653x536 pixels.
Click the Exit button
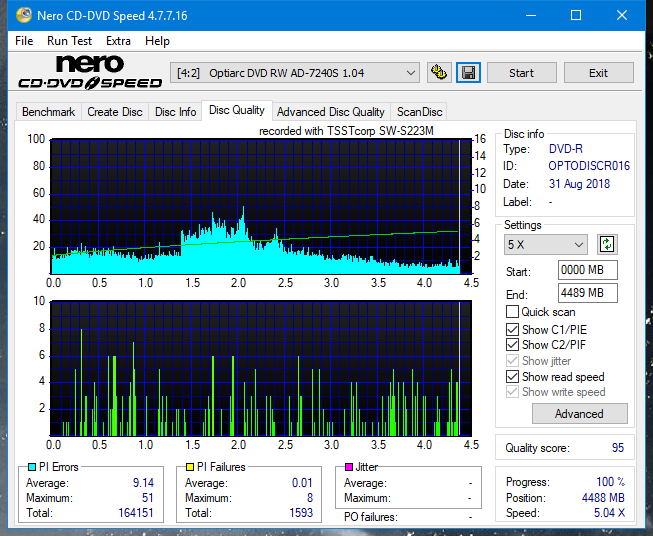tap(598, 73)
